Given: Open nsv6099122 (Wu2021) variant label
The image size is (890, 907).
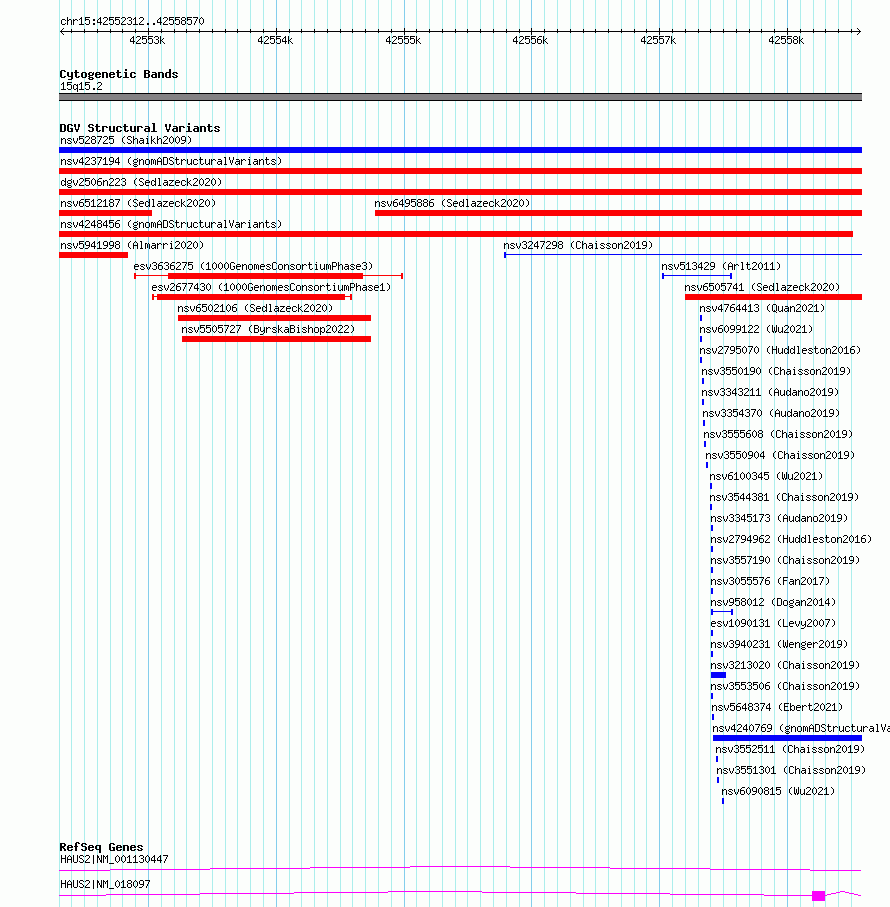Looking at the screenshot, I should click(x=756, y=329).
